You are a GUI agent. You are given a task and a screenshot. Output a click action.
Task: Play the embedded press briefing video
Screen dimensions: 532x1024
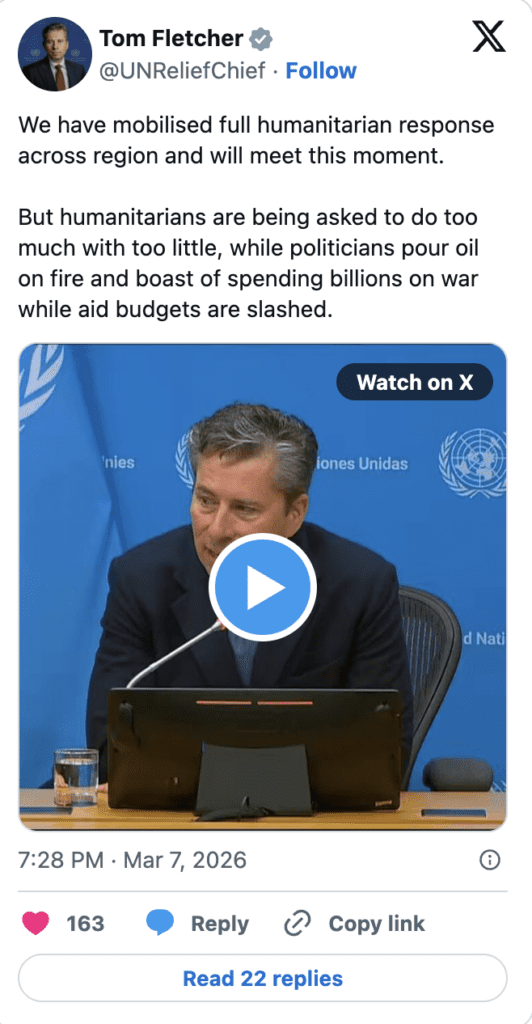(x=262, y=587)
